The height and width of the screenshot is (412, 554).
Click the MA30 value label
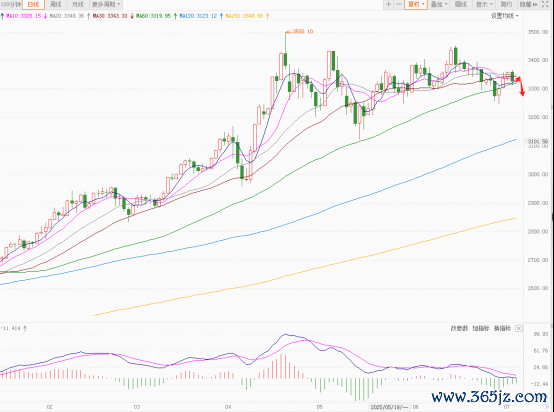click(110, 16)
